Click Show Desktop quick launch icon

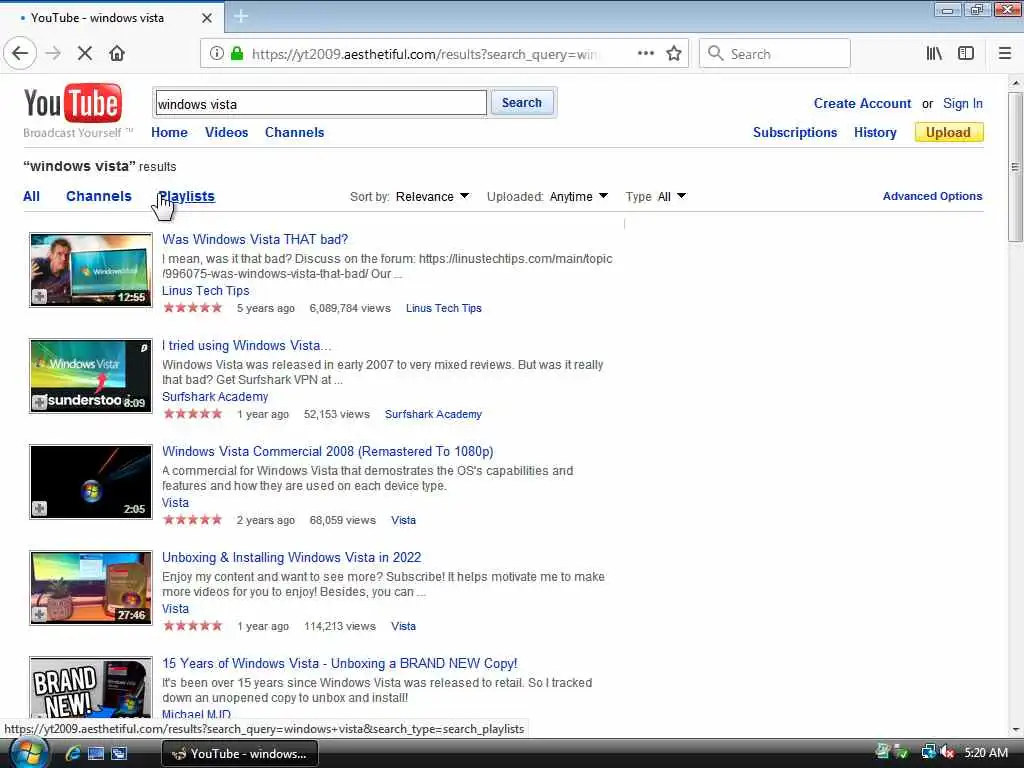click(x=96, y=754)
